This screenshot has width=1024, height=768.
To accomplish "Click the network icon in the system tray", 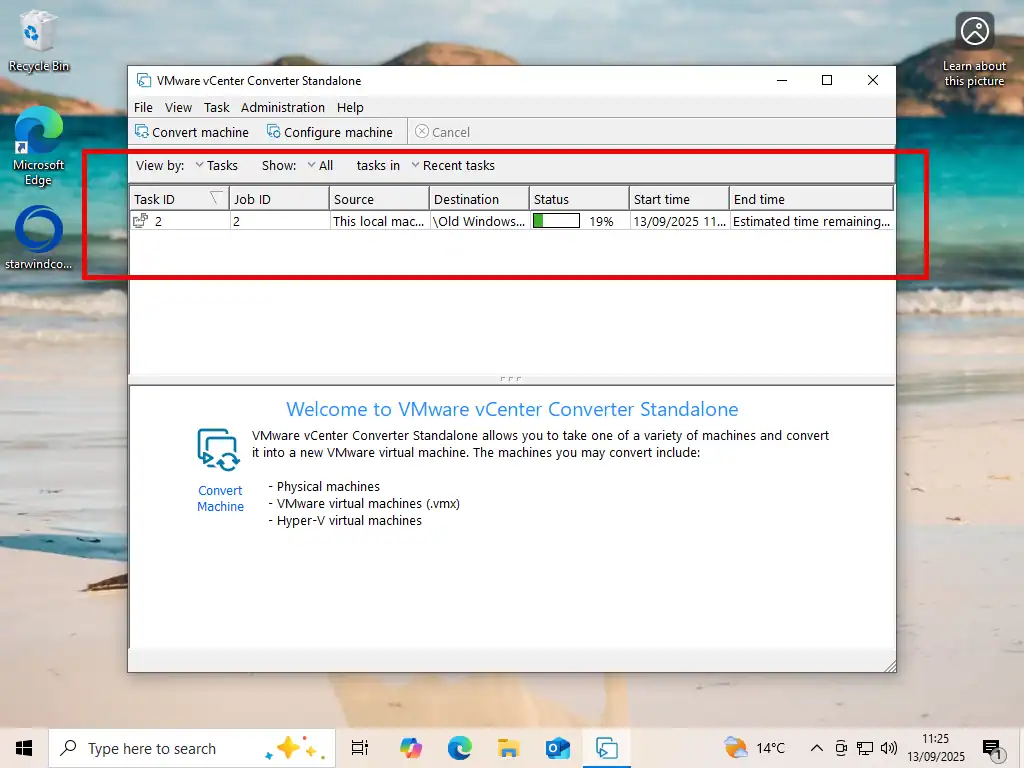I will [865, 748].
